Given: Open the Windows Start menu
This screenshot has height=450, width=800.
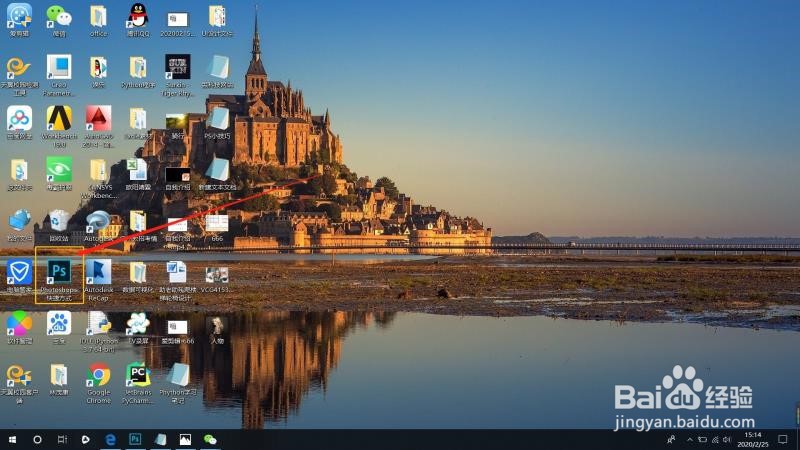Looking at the screenshot, I should tap(12, 439).
